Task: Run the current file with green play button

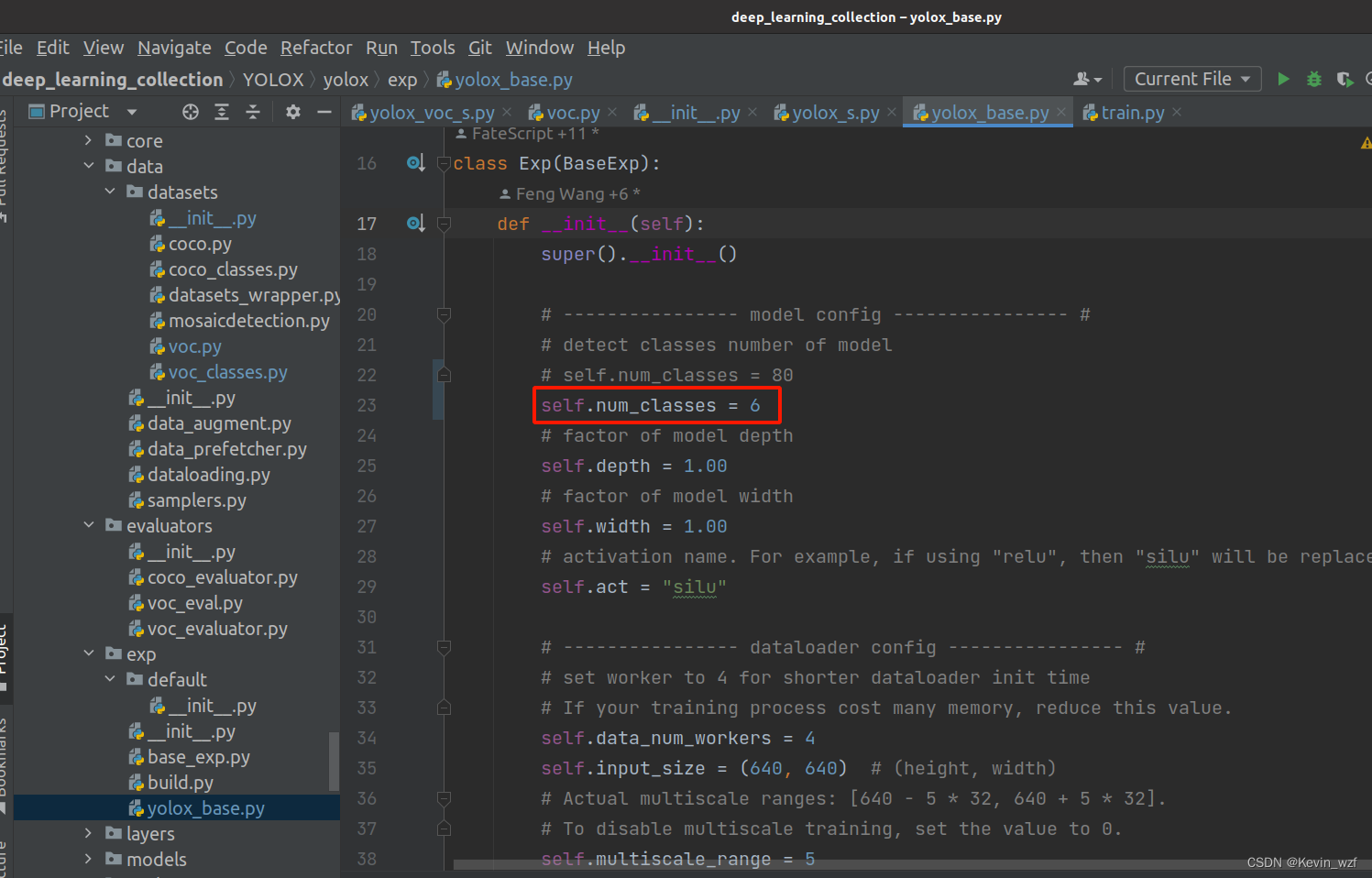Action: pyautogui.click(x=1283, y=79)
